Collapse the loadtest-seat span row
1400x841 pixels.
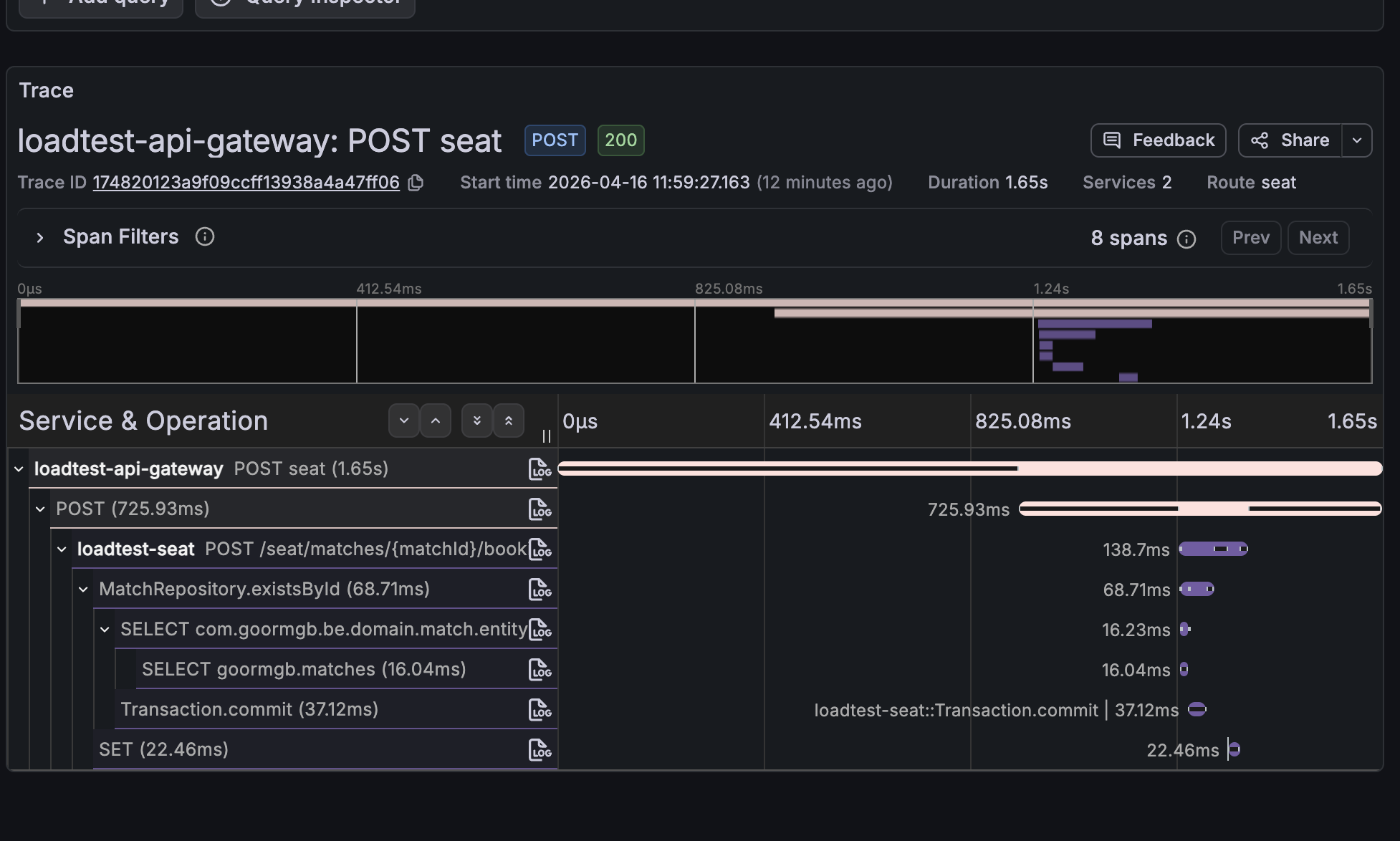pyautogui.click(x=62, y=549)
